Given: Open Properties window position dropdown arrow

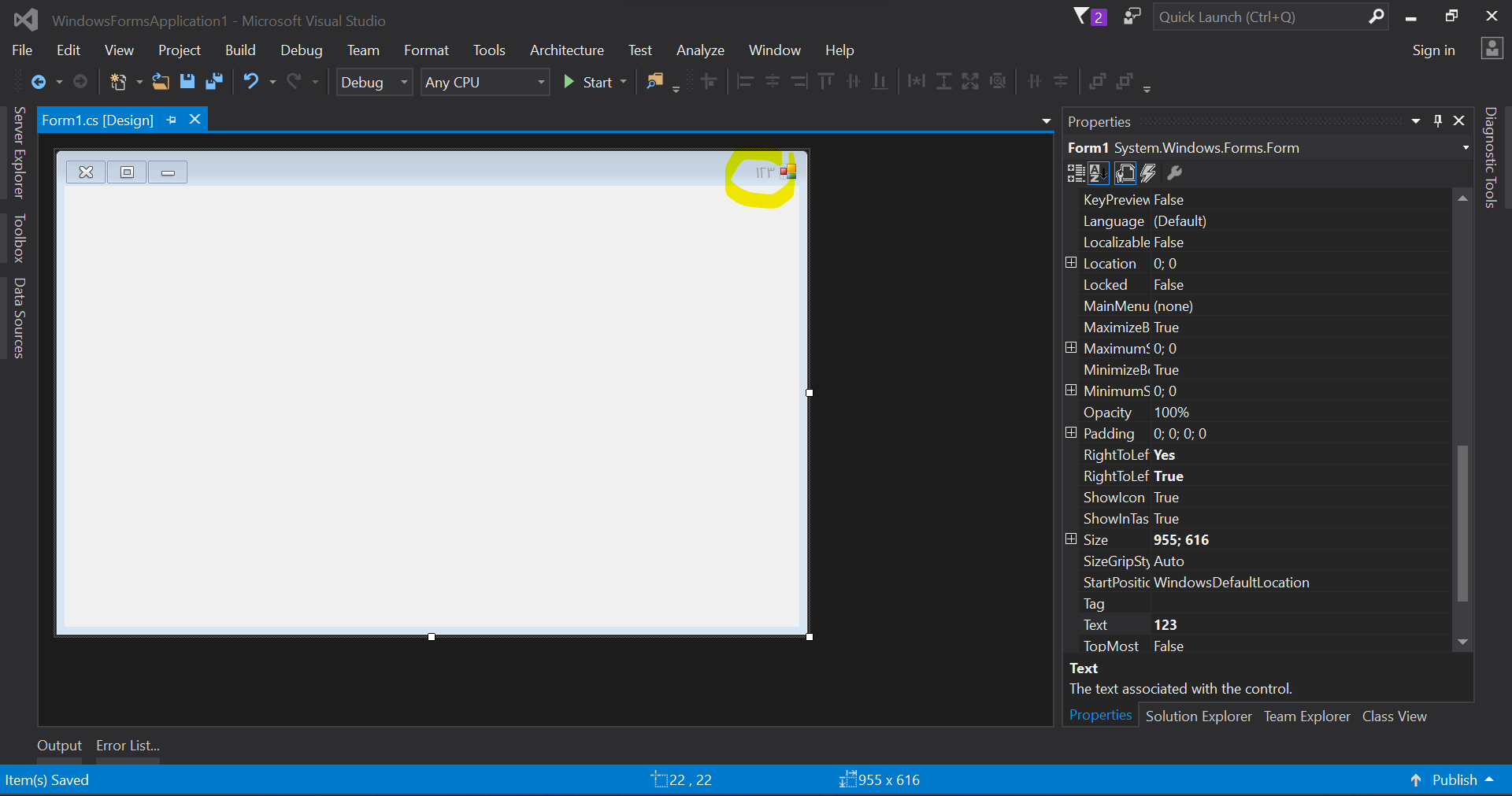Looking at the screenshot, I should pos(1416,121).
